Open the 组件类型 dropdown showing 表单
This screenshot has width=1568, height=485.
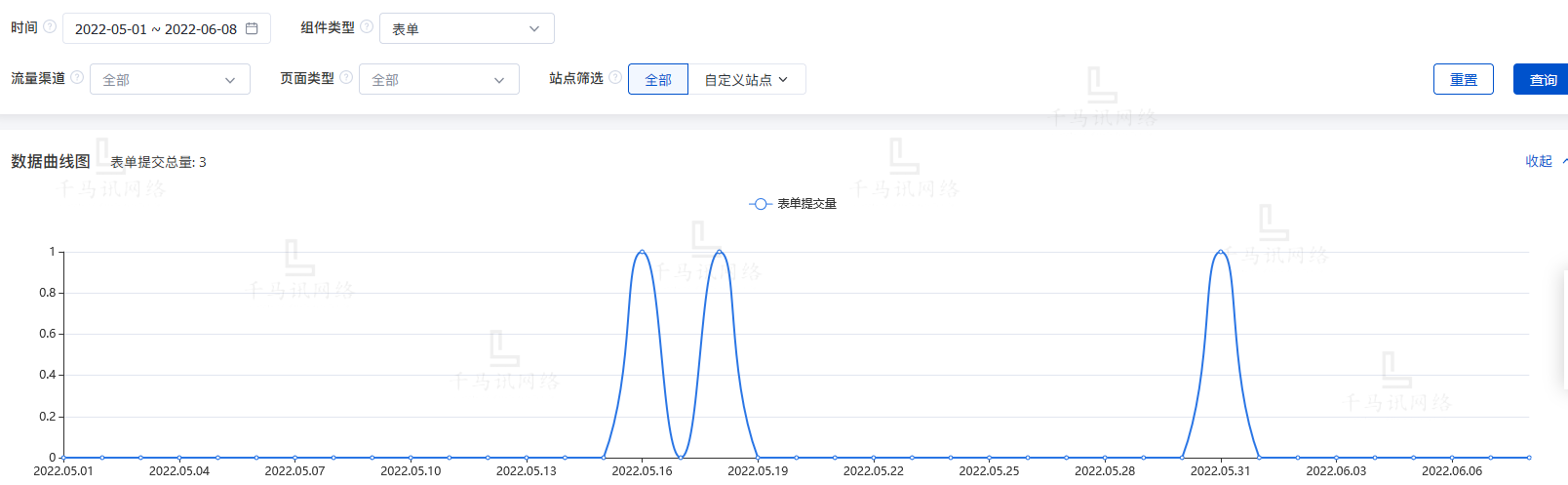[x=466, y=28]
